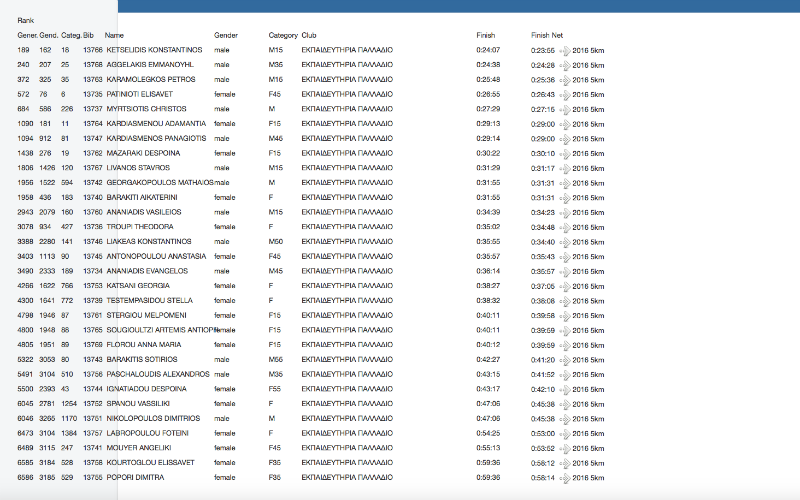Image resolution: width=800 pixels, height=500 pixels.
Task: Click the arrow icon in KETSELIDIS KONSTANTINOS row
Action: coord(565,51)
